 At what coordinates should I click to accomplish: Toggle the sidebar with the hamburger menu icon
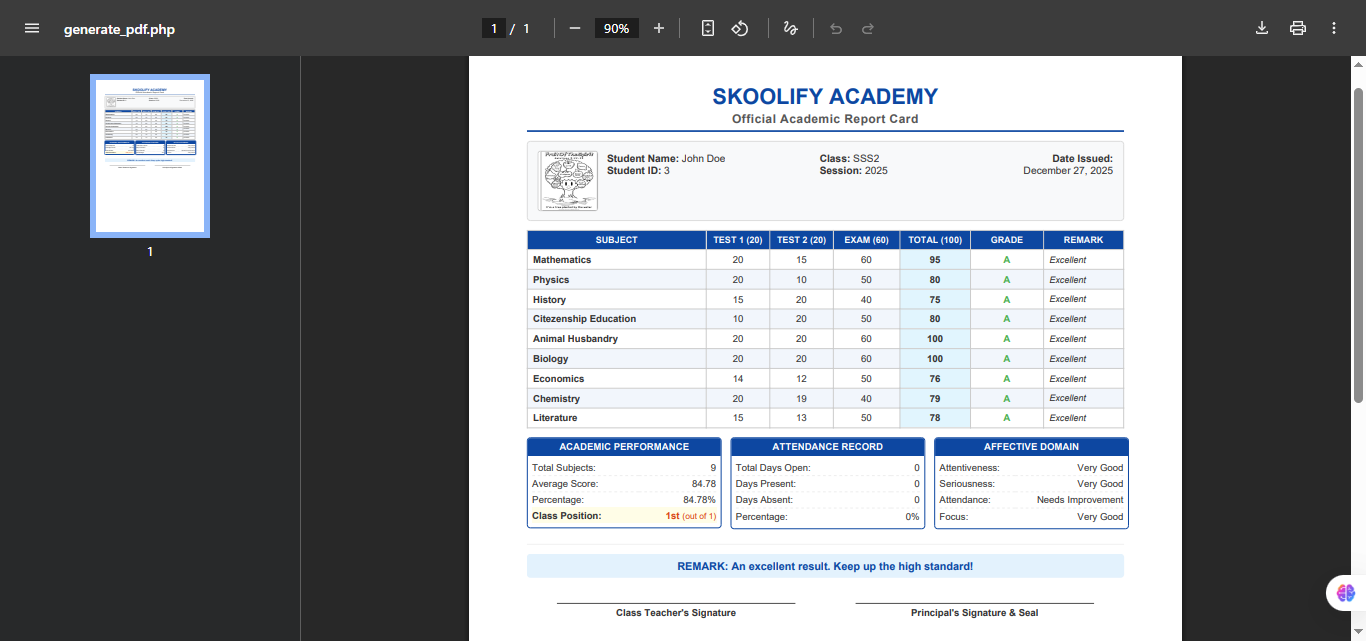[x=32, y=28]
